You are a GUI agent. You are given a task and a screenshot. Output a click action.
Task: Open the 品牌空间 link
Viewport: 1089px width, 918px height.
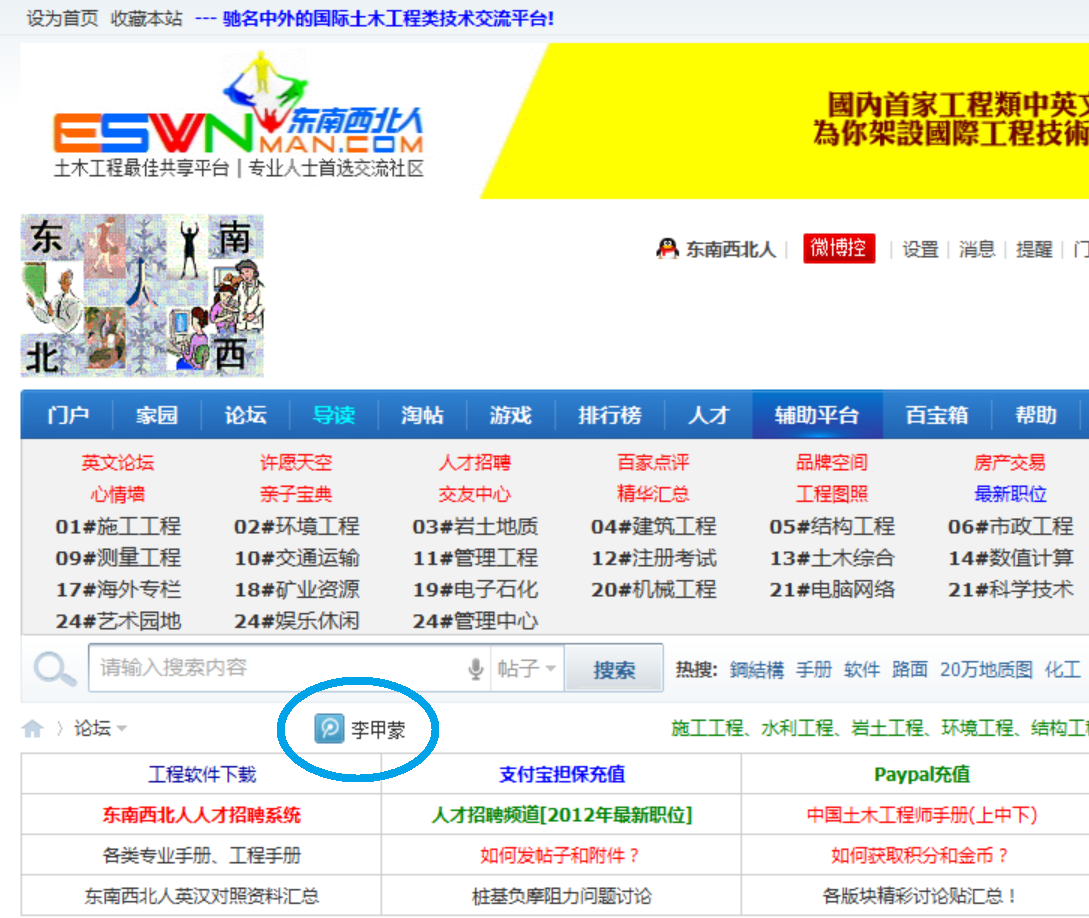point(832,462)
